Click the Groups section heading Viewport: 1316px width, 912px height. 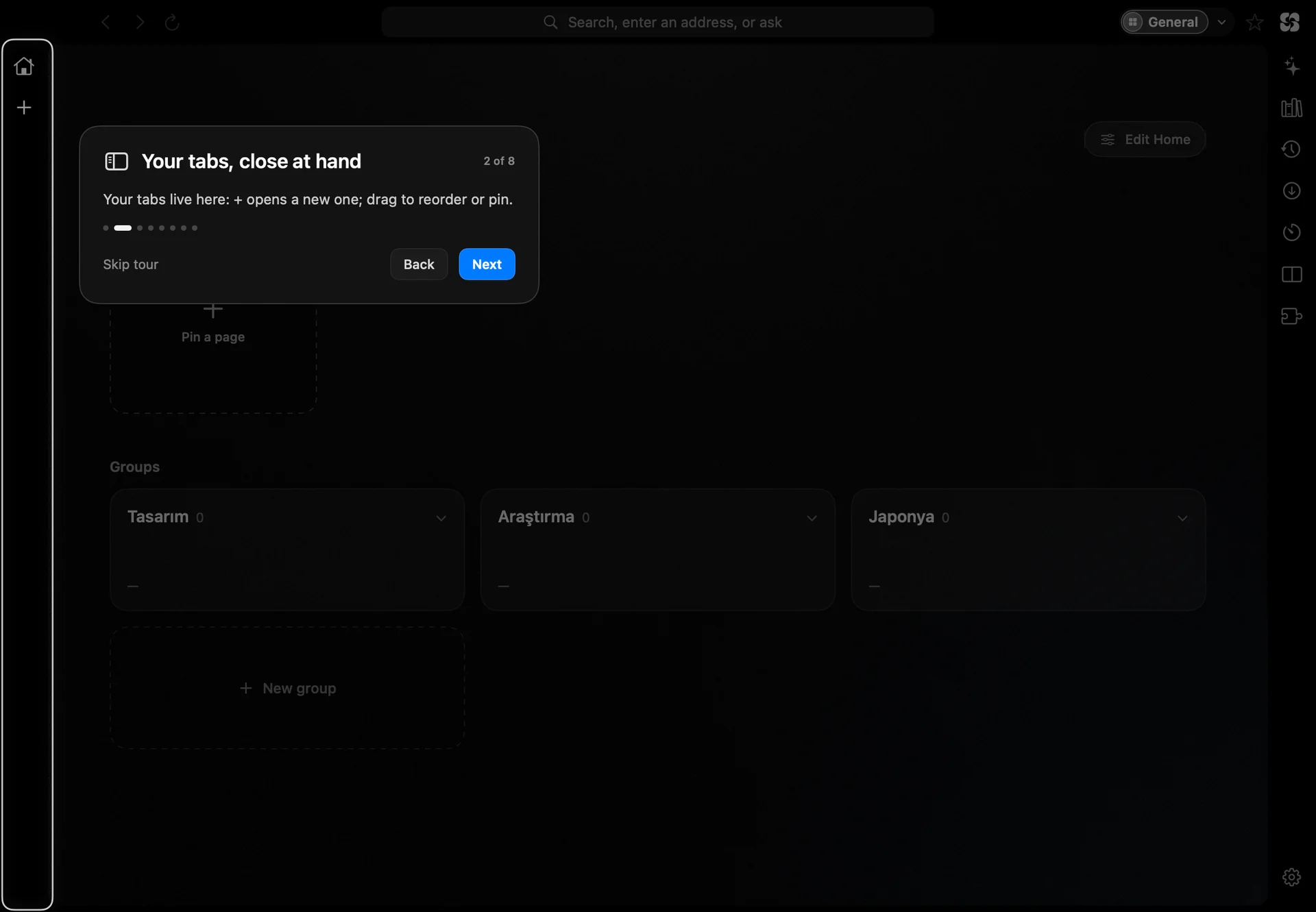(134, 467)
